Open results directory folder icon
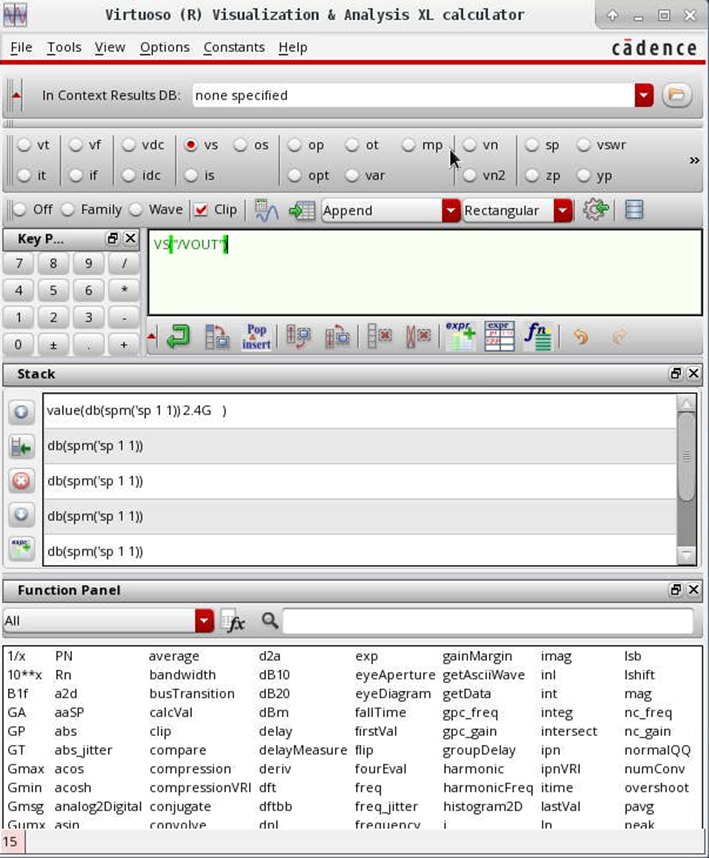 coord(677,95)
